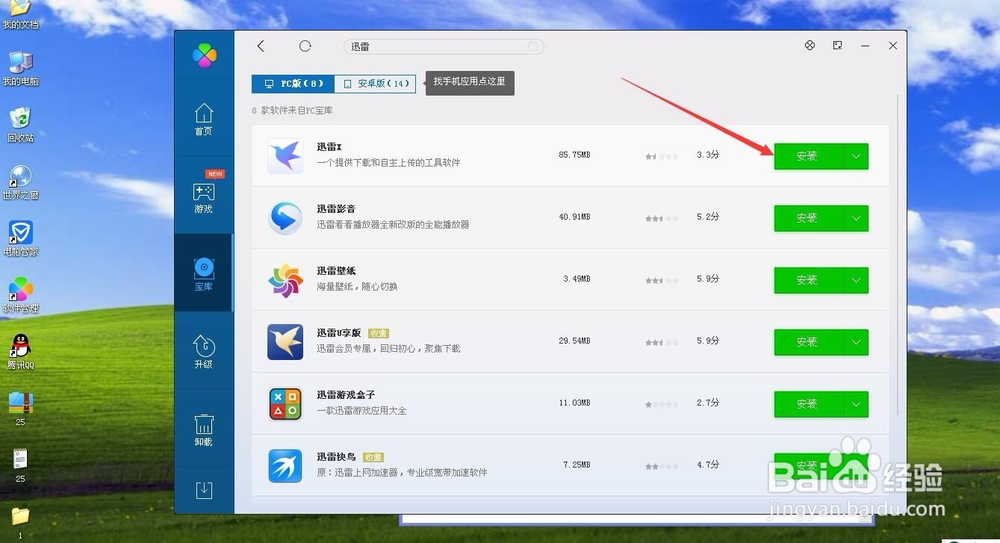Open the 迅雷影音 title link
The width and height of the screenshot is (1000, 543).
pyautogui.click(x=336, y=209)
